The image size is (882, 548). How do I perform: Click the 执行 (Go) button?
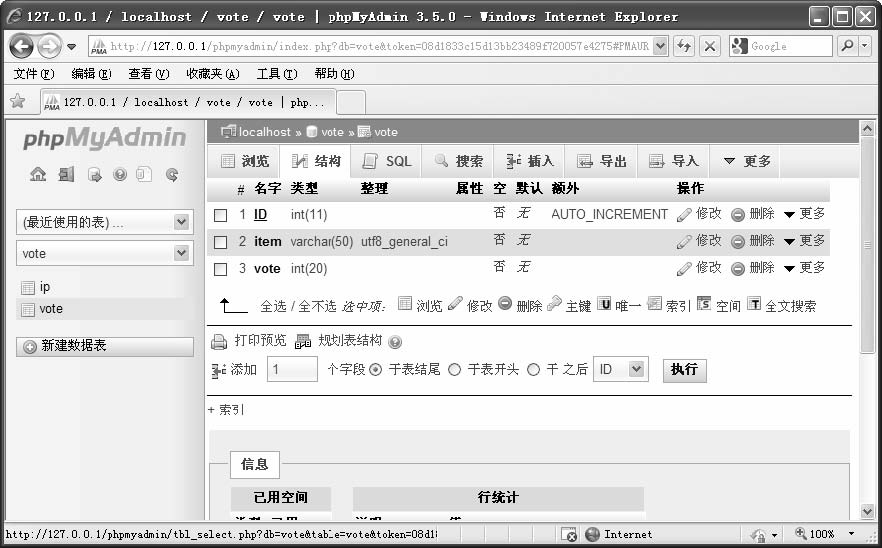tap(685, 370)
